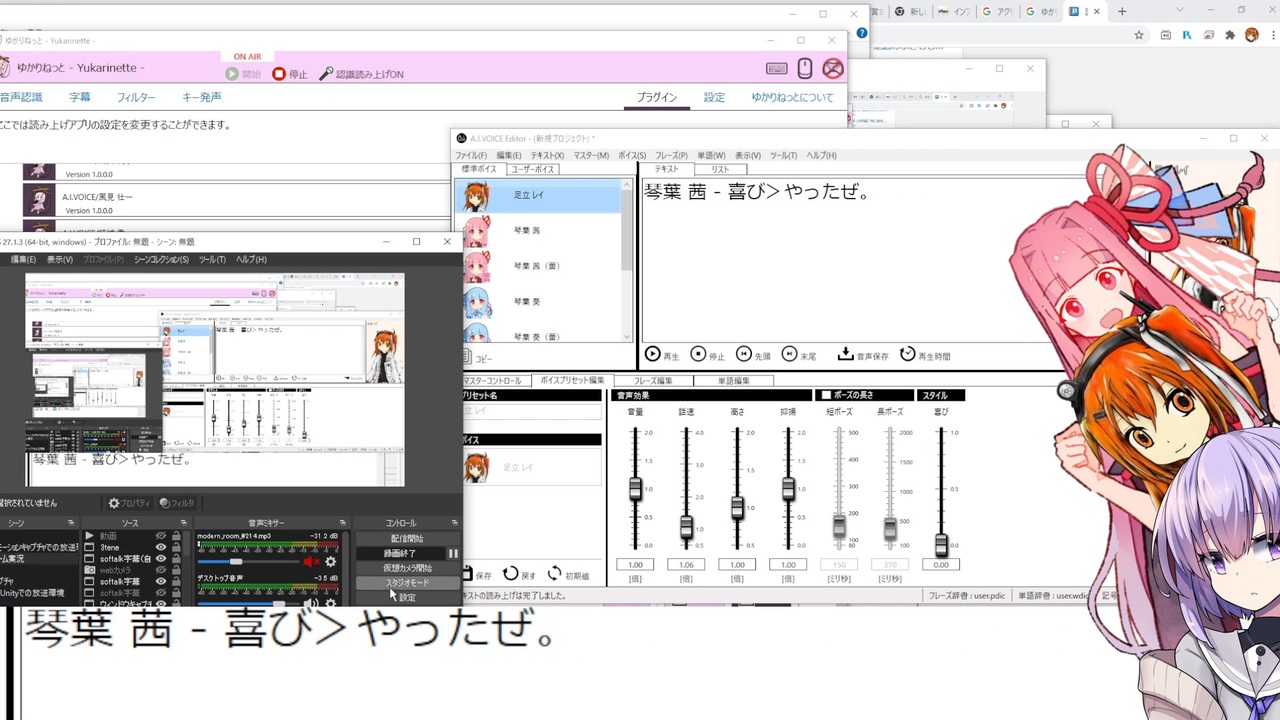Click the 話速 speech speed slider handle

tap(687, 527)
